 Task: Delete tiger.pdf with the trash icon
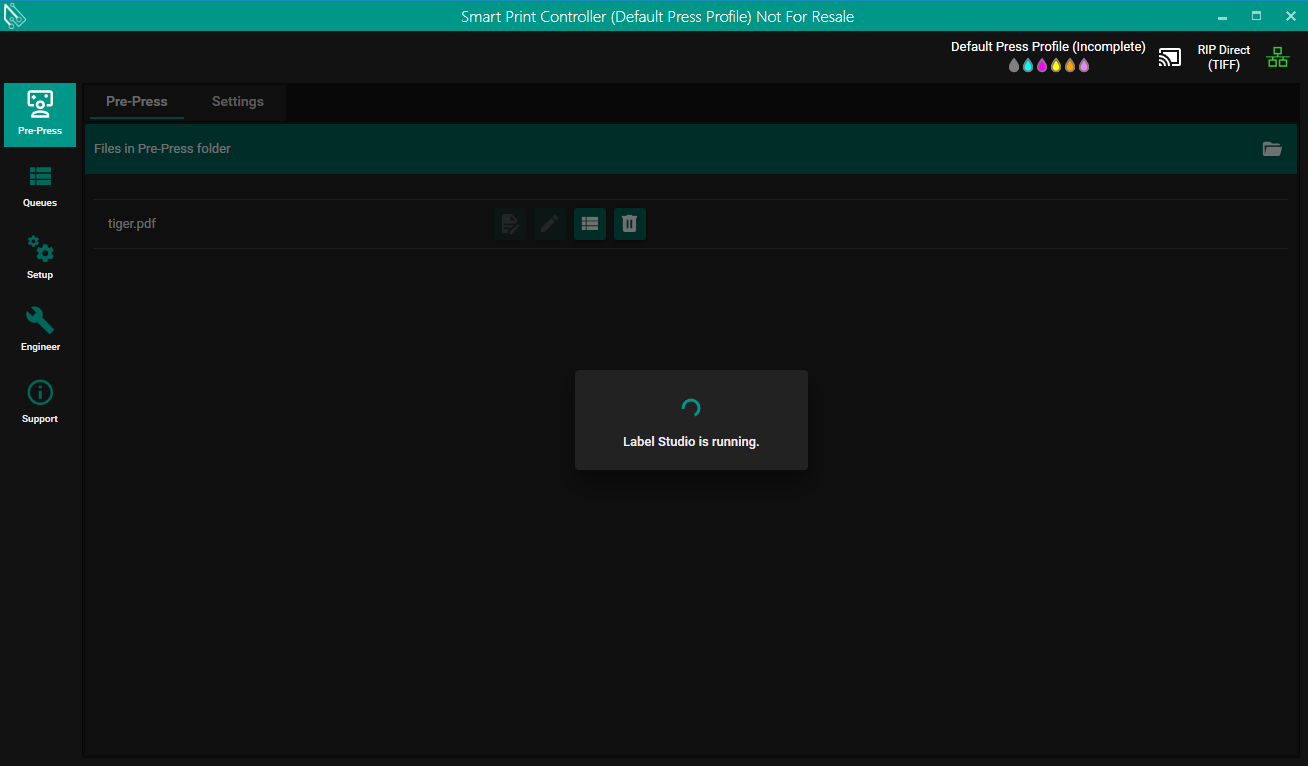pos(629,224)
